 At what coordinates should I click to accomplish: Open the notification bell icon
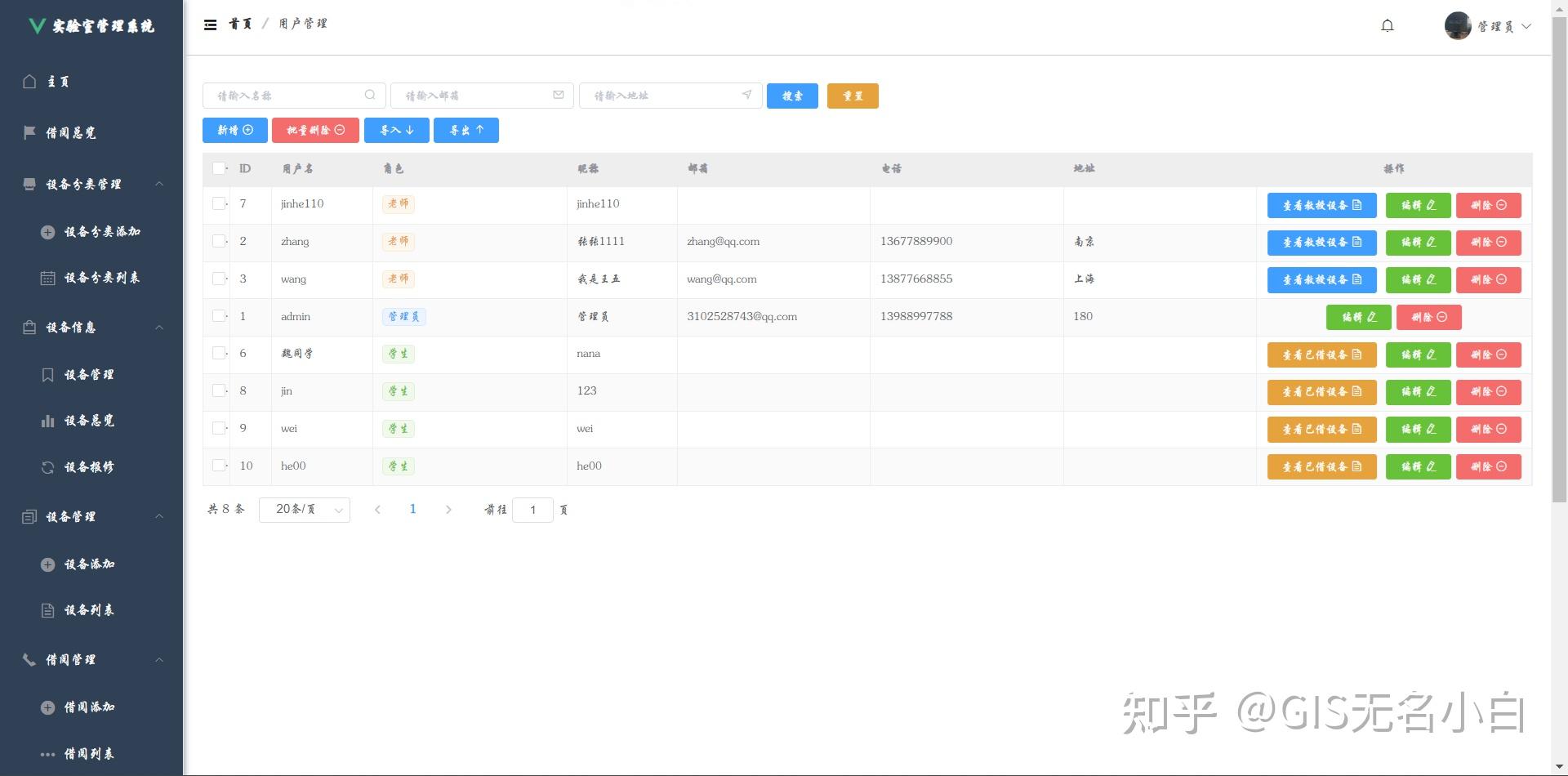coord(1388,25)
